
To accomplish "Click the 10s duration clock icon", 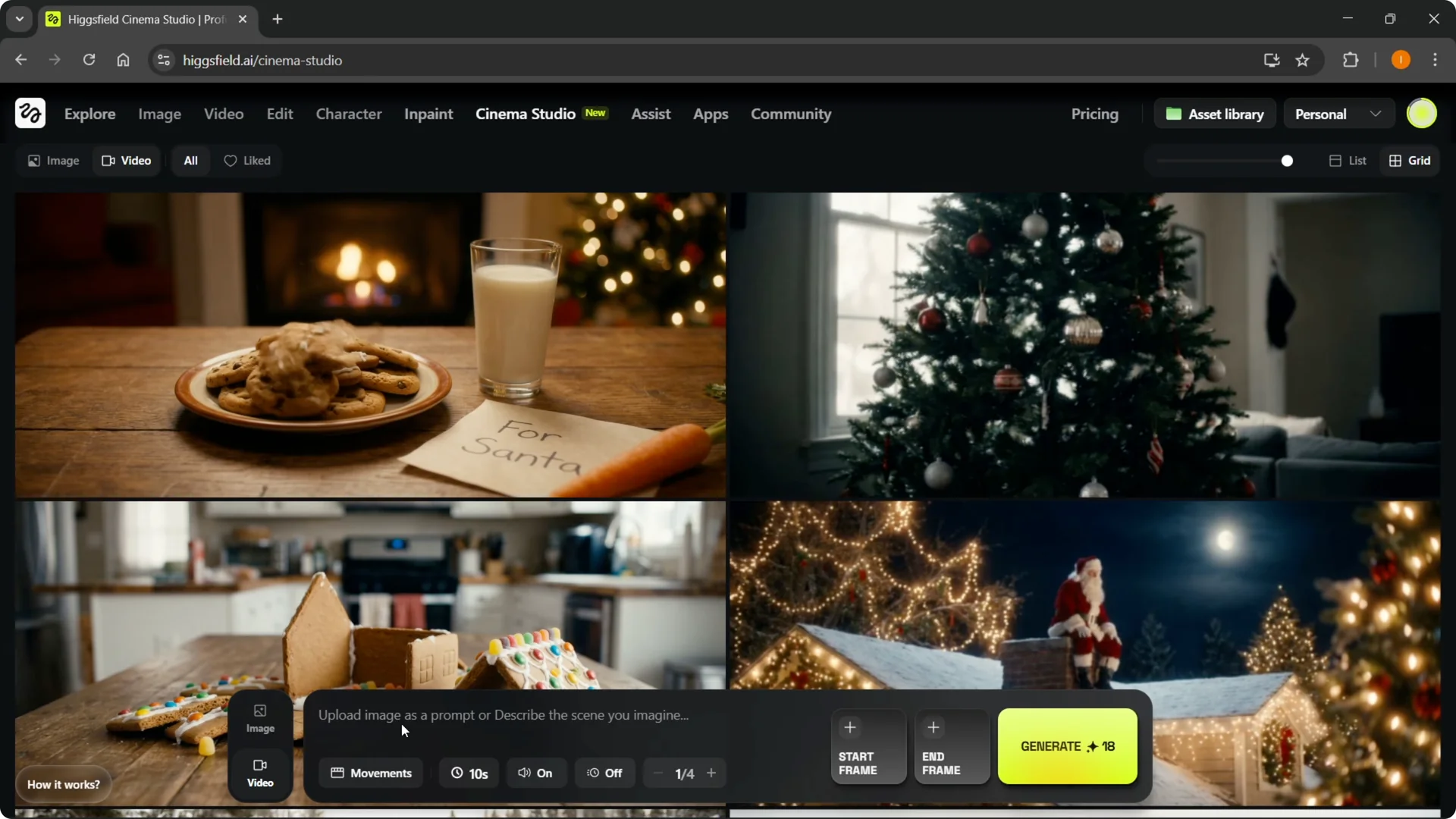I will tap(456, 773).
